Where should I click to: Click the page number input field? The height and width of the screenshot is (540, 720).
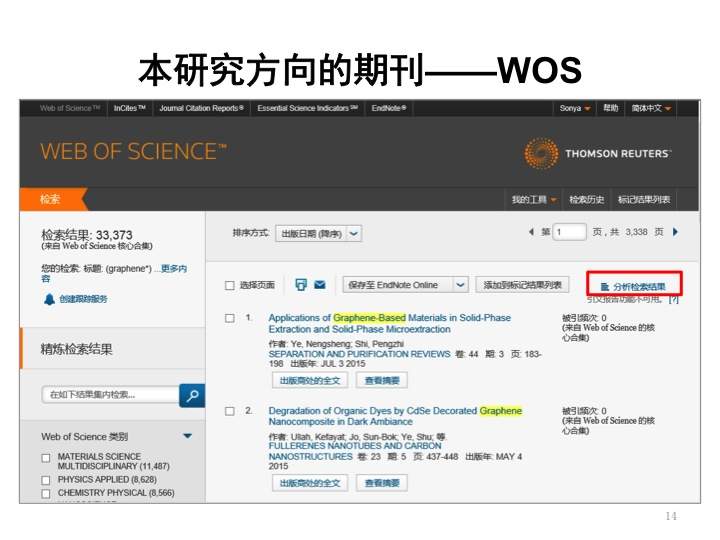point(569,232)
